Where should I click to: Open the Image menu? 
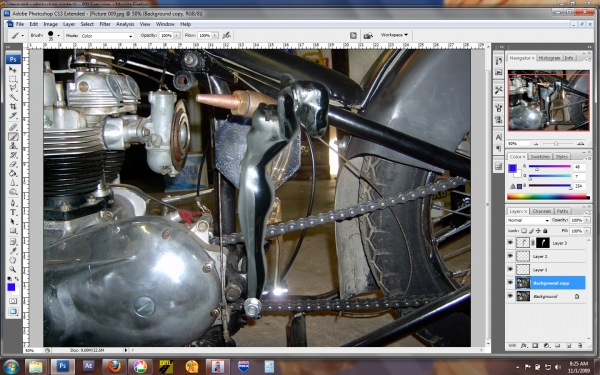(x=50, y=24)
